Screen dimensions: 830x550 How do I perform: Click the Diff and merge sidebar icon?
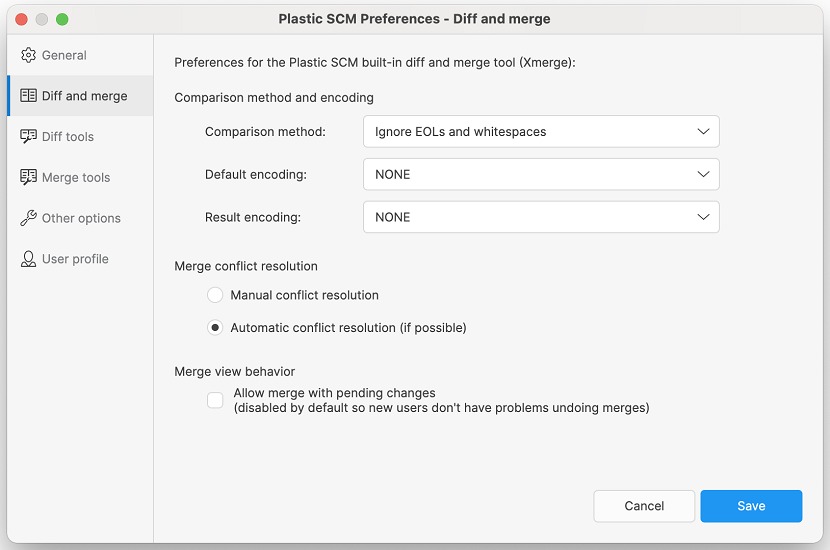coord(28,96)
